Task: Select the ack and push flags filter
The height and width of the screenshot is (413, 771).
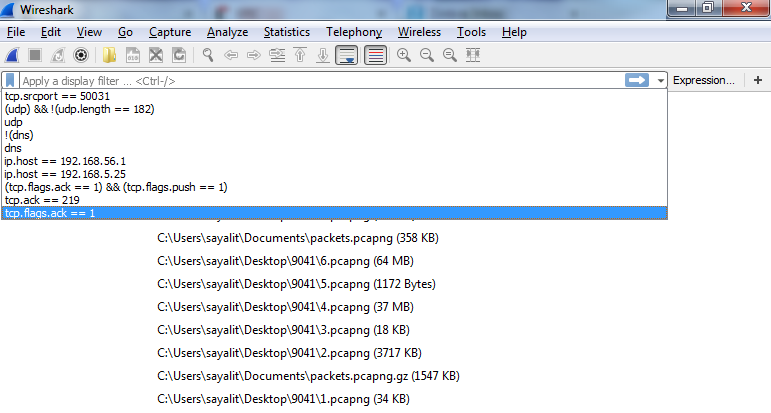Action: point(334,187)
